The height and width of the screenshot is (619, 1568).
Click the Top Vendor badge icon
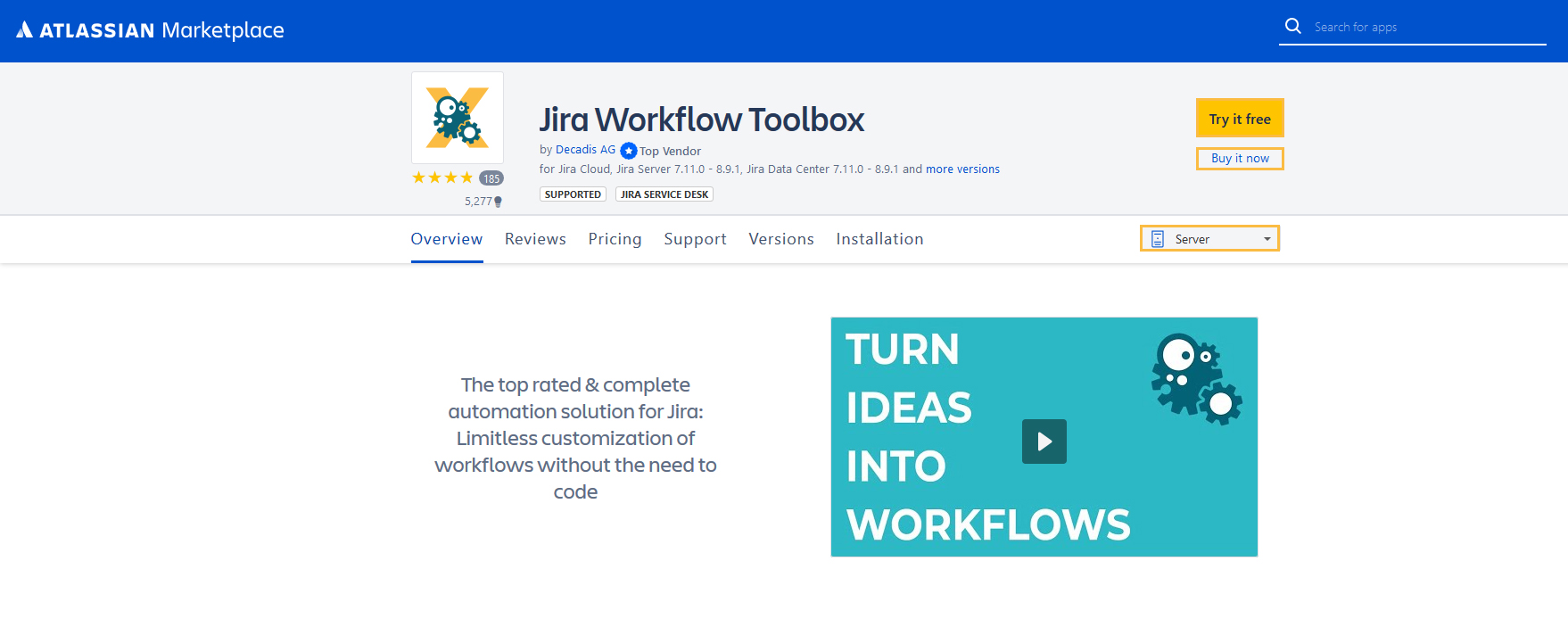pos(629,151)
